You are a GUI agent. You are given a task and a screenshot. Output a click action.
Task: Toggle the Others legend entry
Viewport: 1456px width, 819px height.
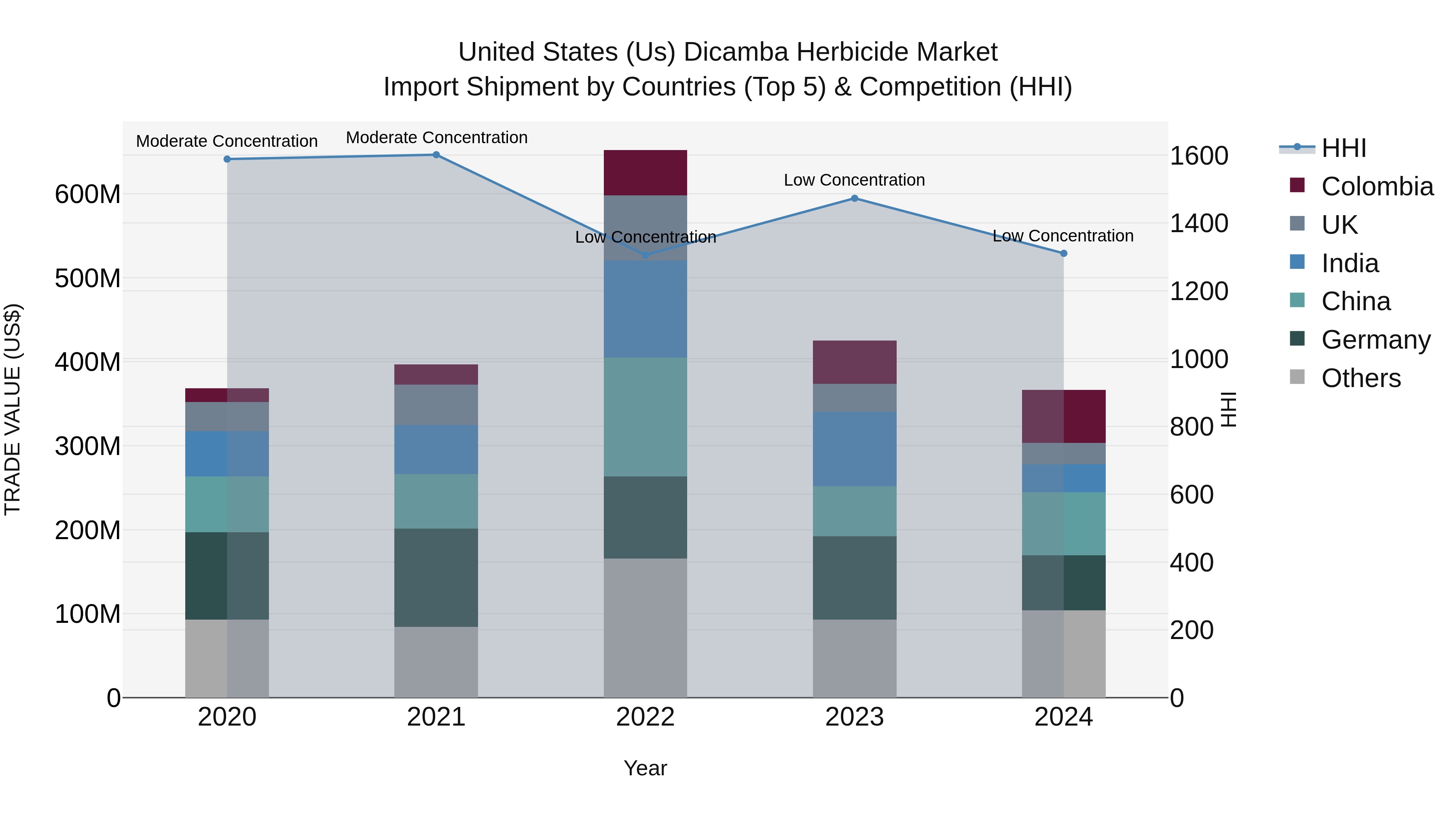pos(1345,378)
